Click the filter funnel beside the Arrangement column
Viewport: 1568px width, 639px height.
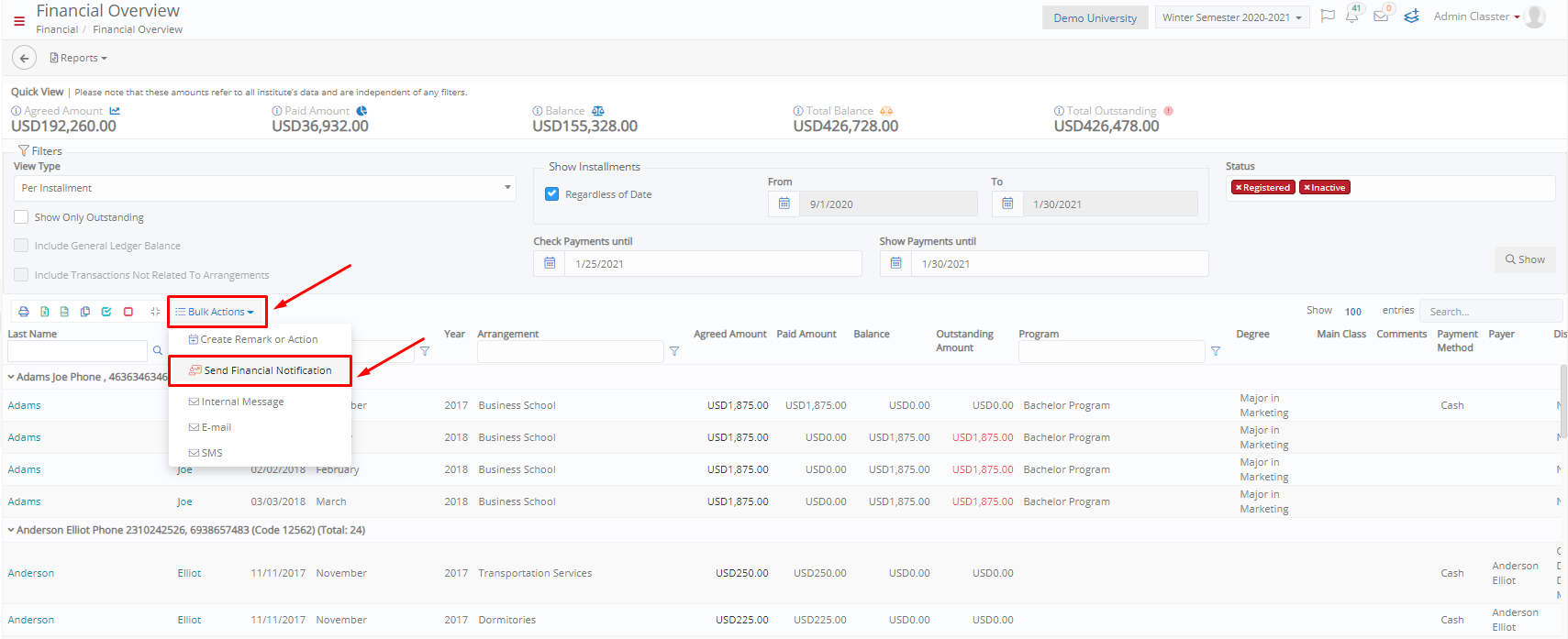pos(674,351)
